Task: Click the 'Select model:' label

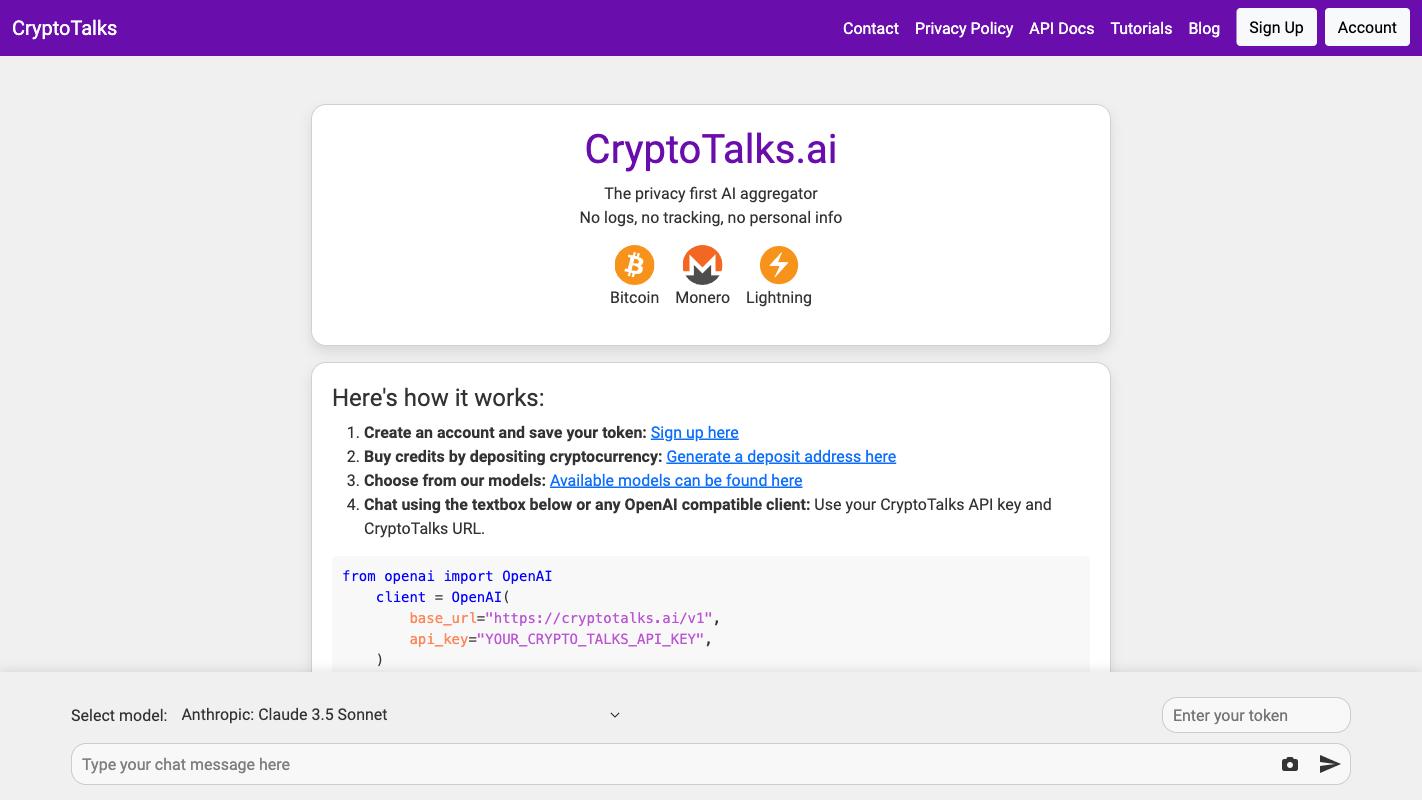Action: (119, 715)
